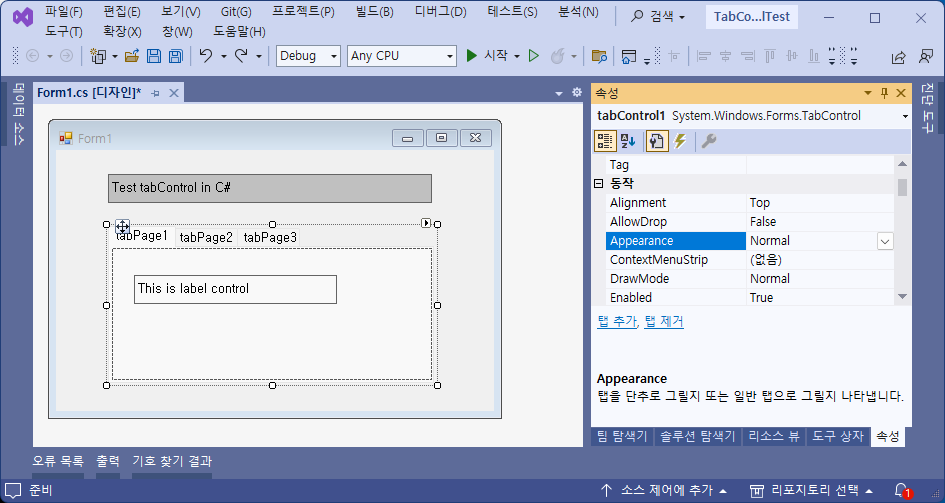Select the Alignment property row
The width and height of the screenshot is (945, 503).
tap(749, 203)
